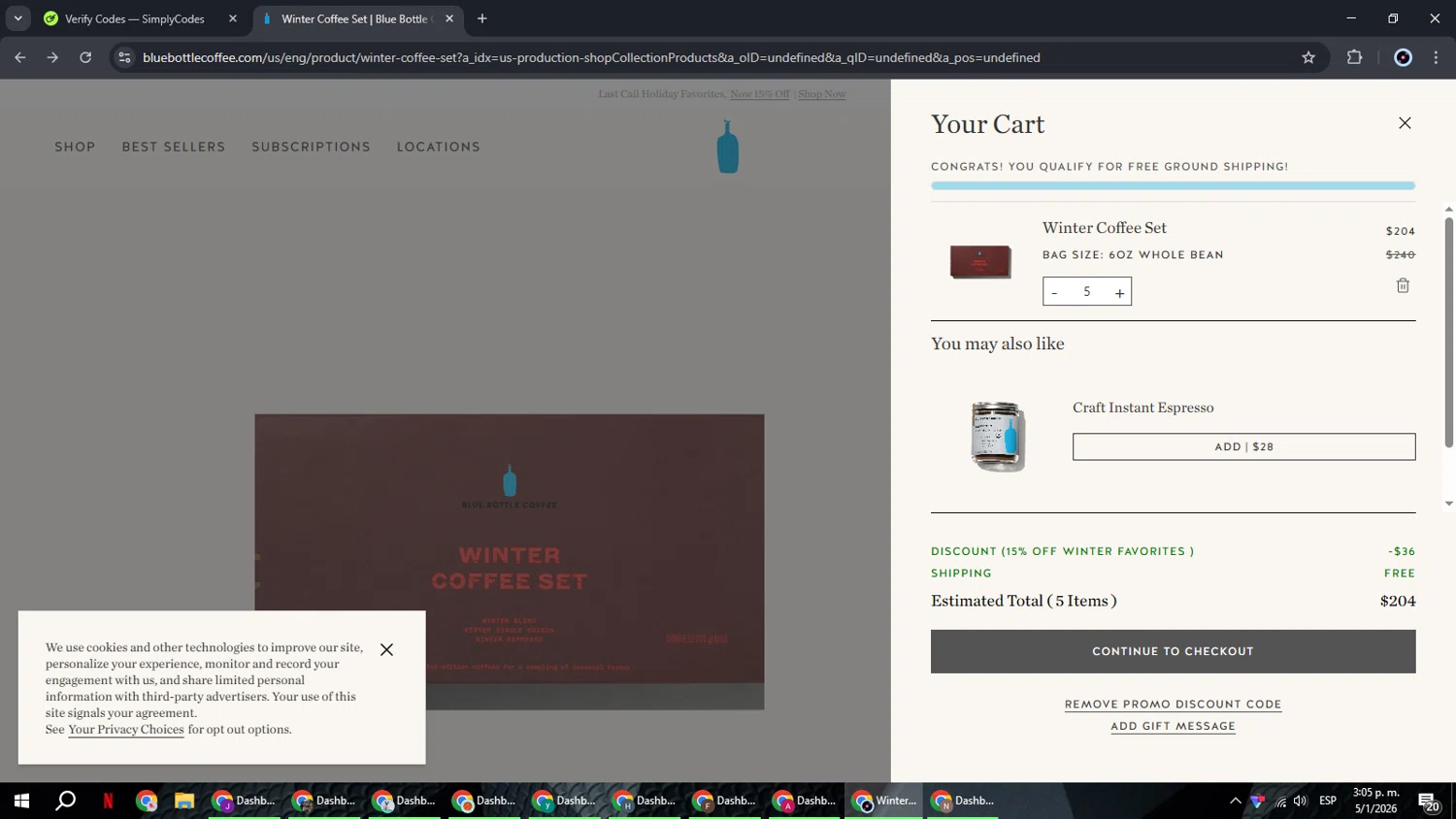The image size is (1456, 819).
Task: Open Your Privacy Choices link
Action: pyautogui.click(x=126, y=730)
